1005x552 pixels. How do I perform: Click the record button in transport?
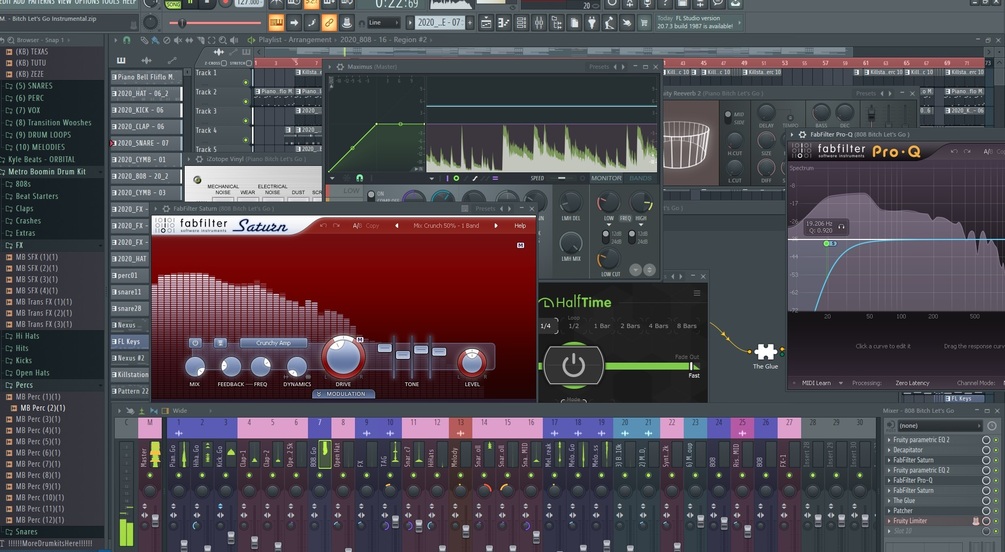point(224,3)
